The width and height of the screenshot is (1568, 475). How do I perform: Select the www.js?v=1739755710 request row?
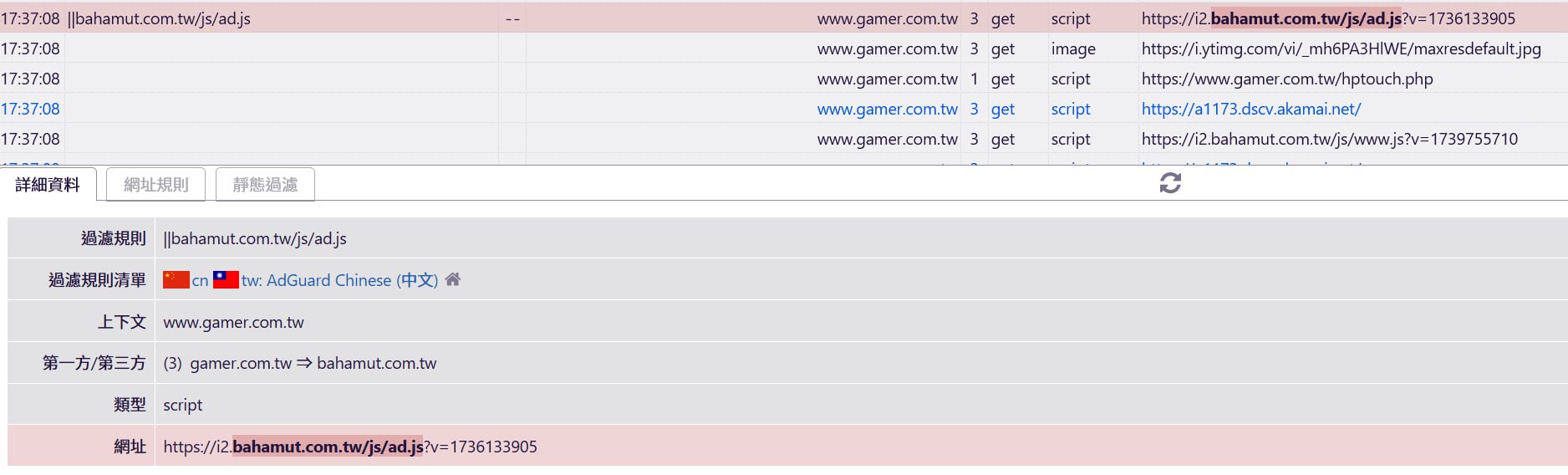tap(1329, 139)
